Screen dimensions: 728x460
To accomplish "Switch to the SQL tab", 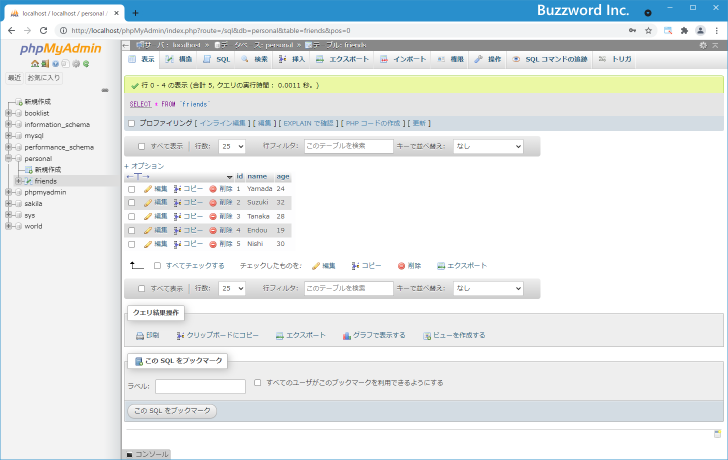I will pos(217,60).
